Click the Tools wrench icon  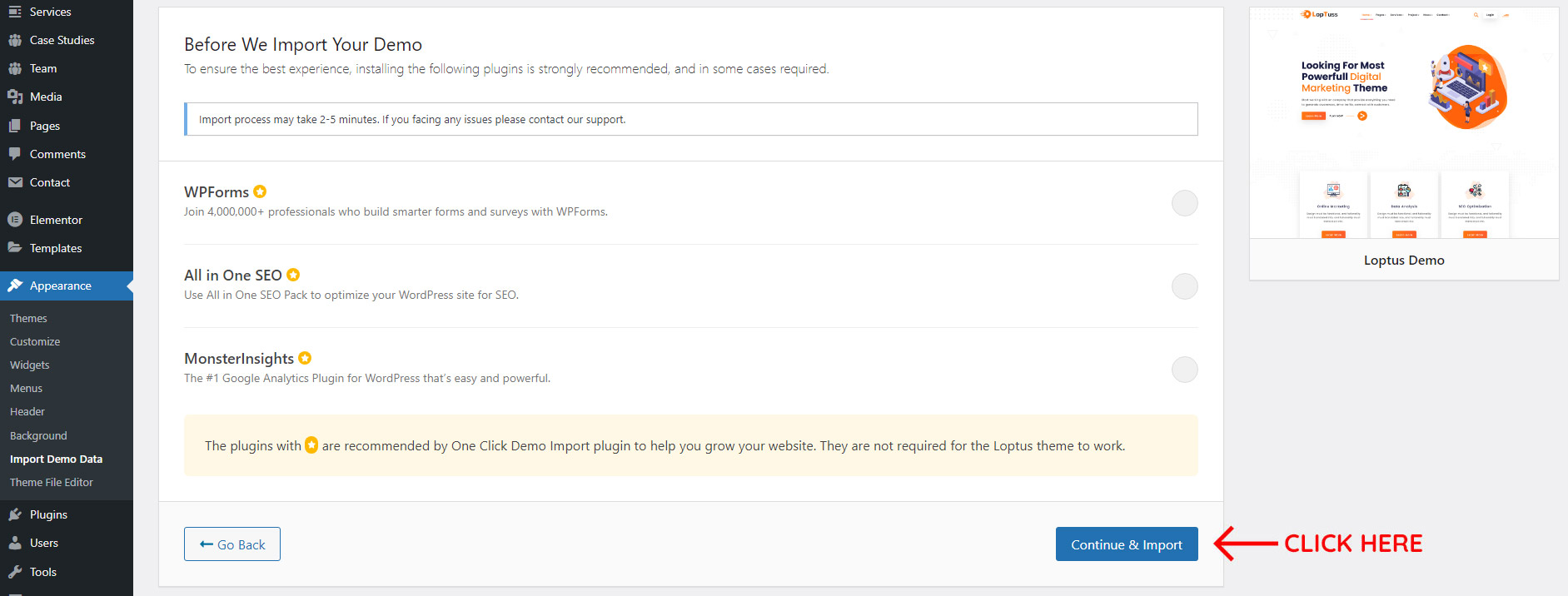click(x=15, y=572)
